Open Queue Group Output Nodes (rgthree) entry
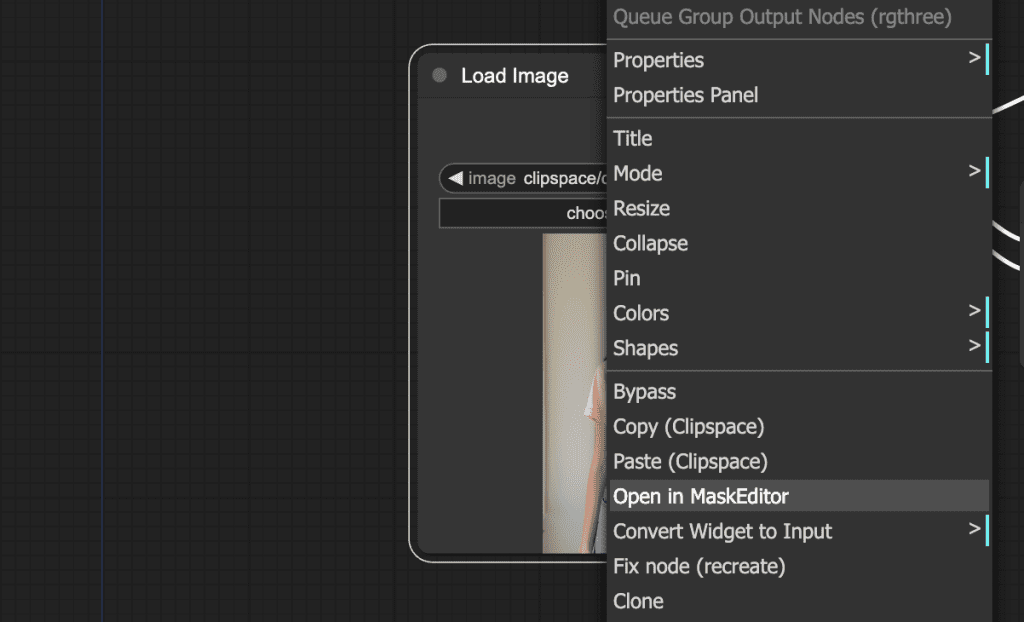 (x=799, y=17)
